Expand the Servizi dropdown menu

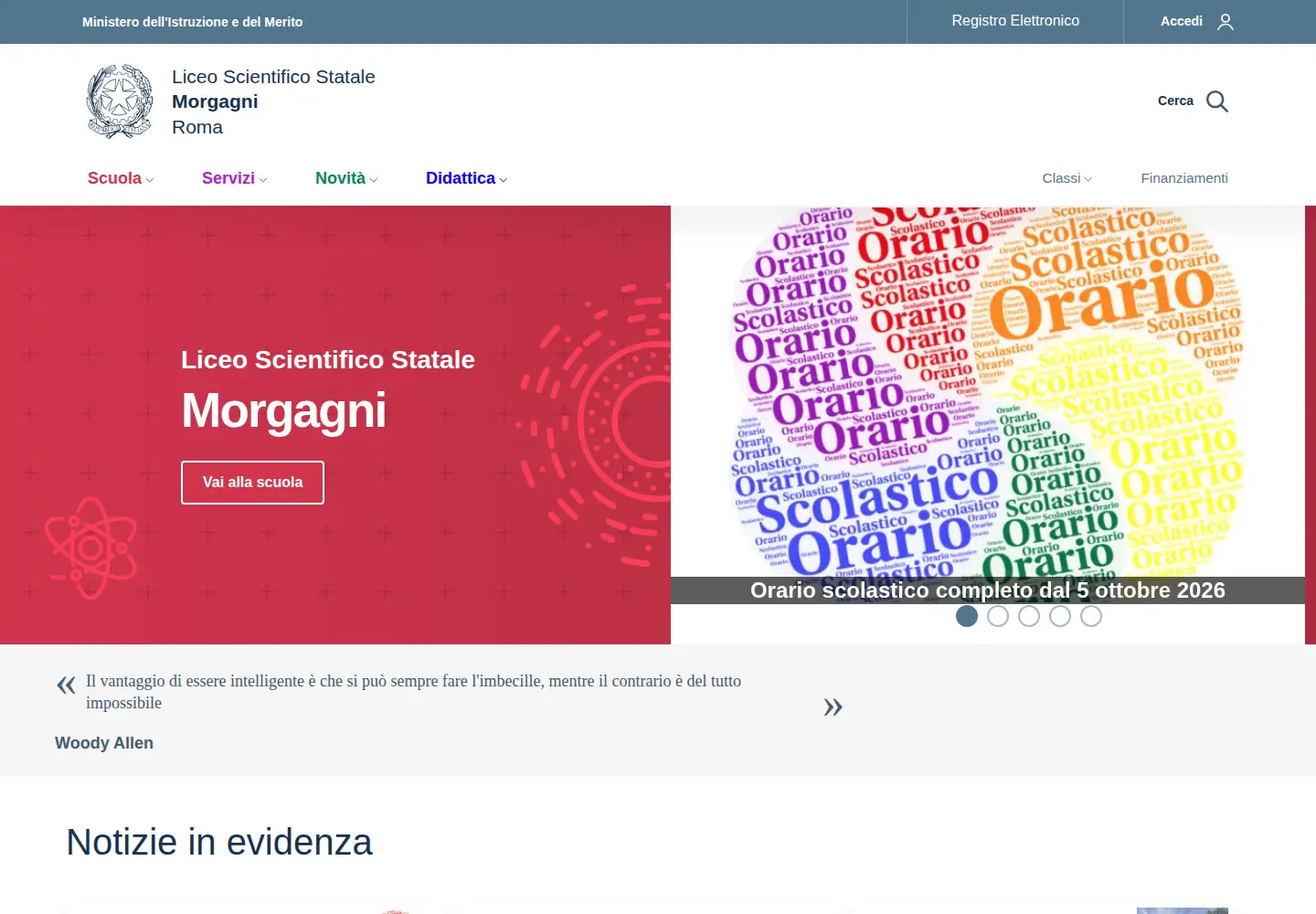click(235, 178)
